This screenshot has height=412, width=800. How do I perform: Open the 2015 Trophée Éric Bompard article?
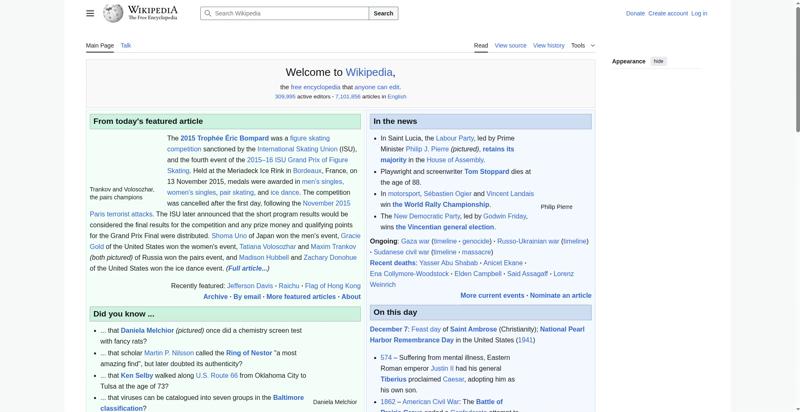(225, 138)
